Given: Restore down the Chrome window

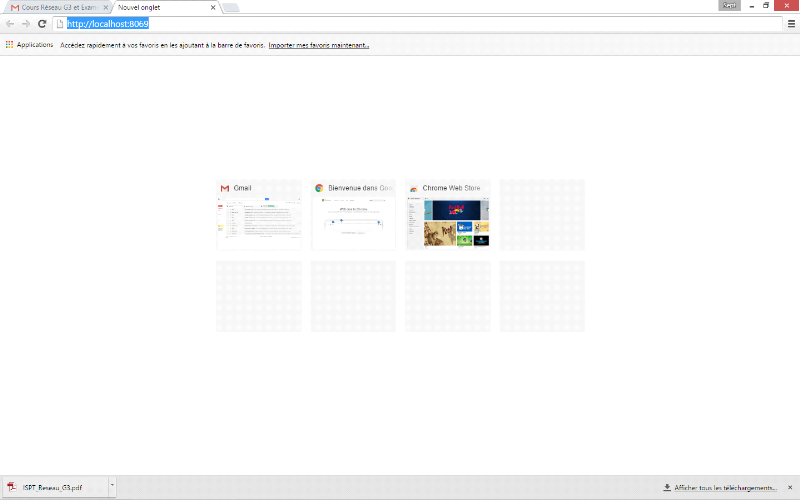Looking at the screenshot, I should point(766,6).
